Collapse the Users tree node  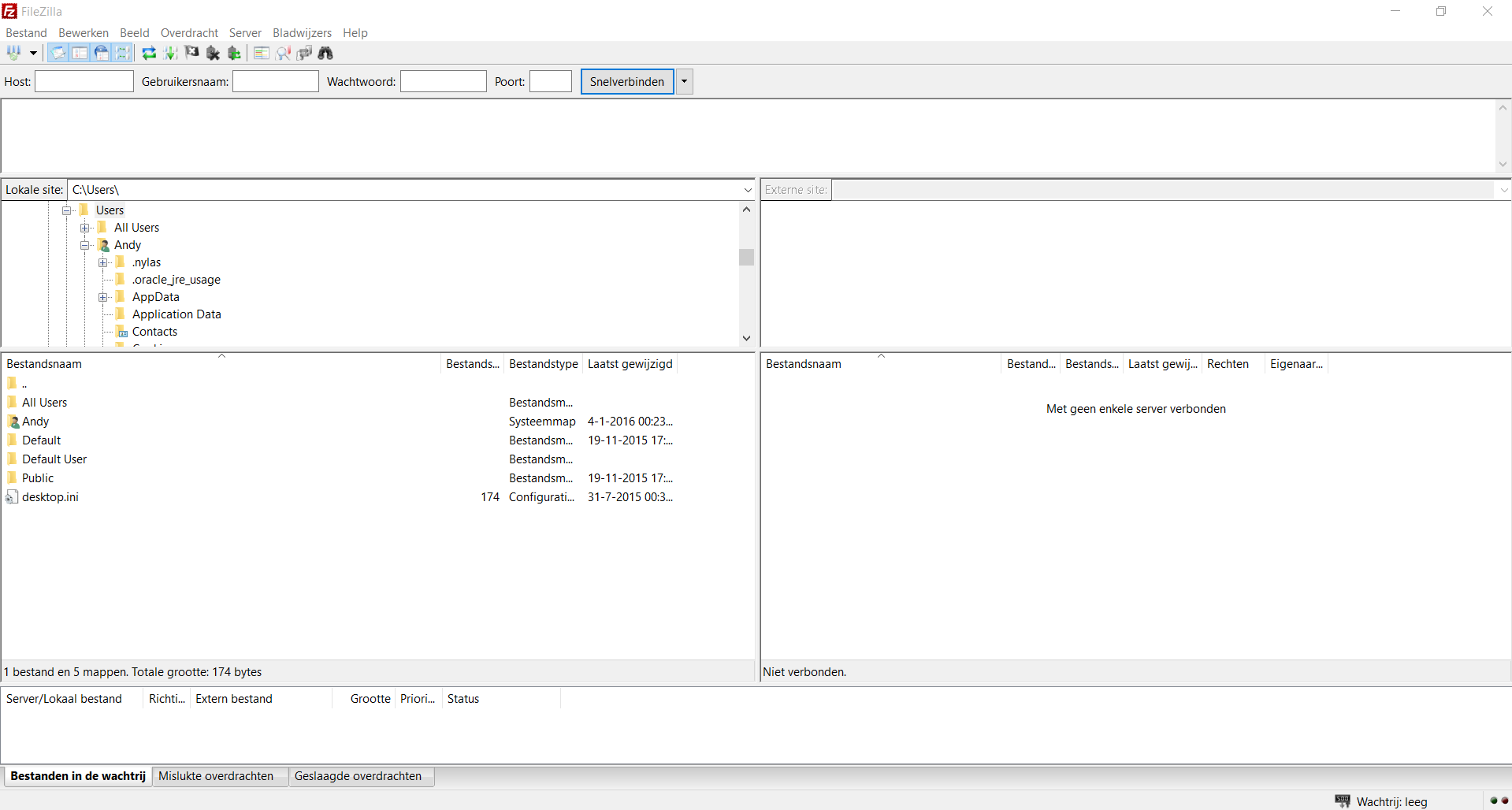[x=67, y=210]
